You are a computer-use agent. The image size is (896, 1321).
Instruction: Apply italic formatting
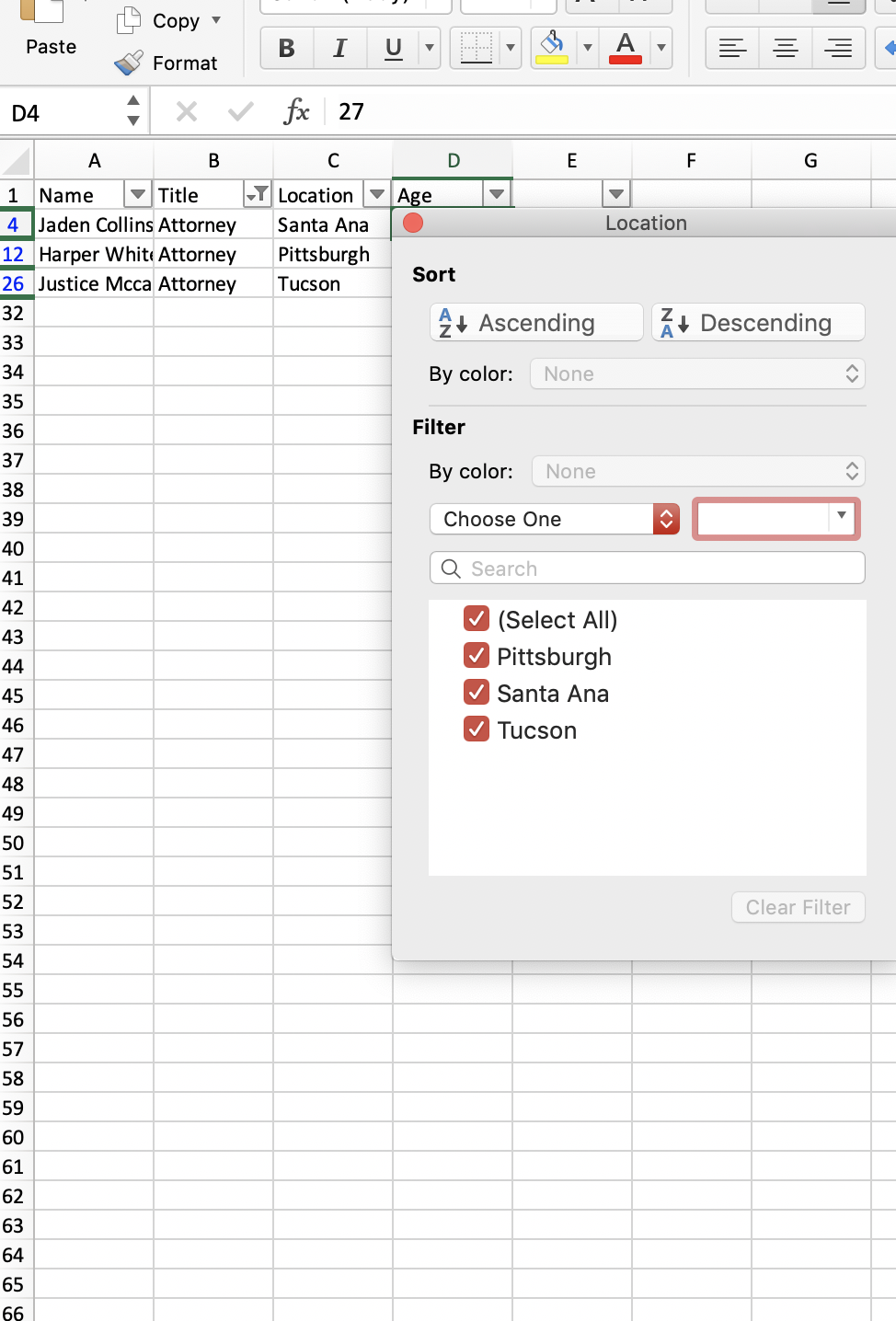[x=339, y=48]
